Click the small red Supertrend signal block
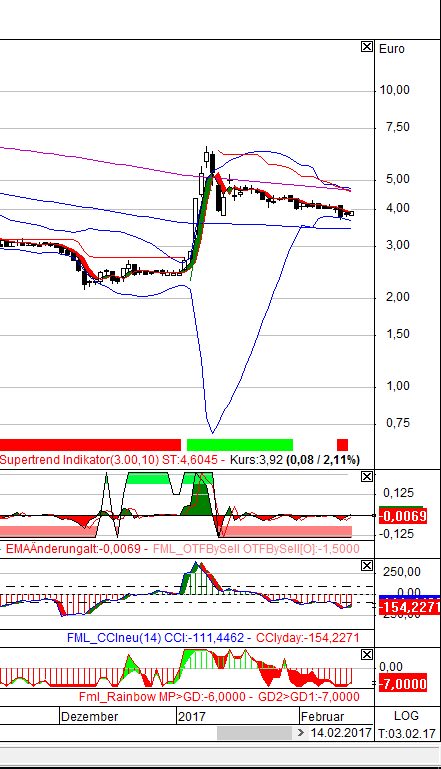441x769 pixels. pos(342,445)
